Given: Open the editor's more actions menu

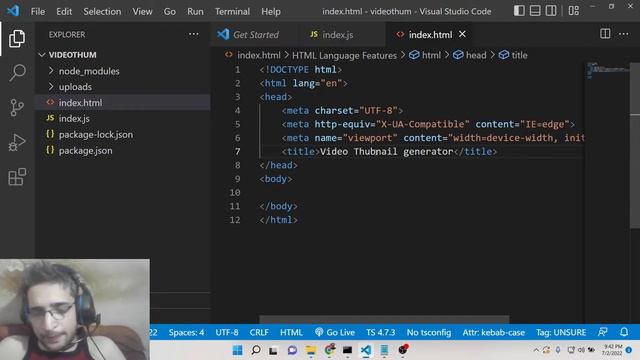Looking at the screenshot, I should (x=623, y=34).
